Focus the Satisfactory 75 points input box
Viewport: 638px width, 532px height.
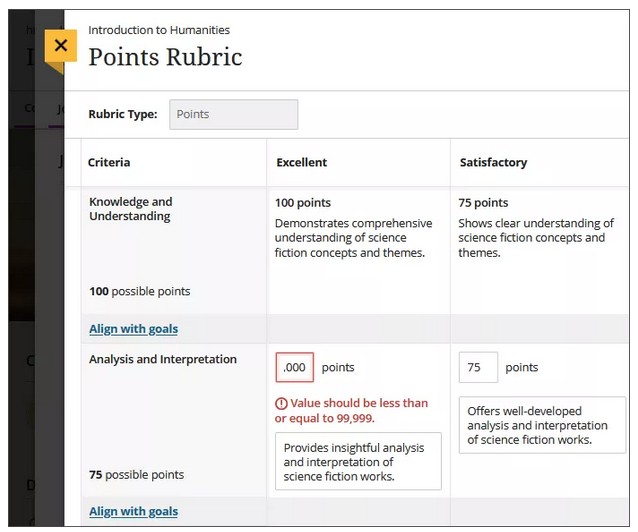478,367
